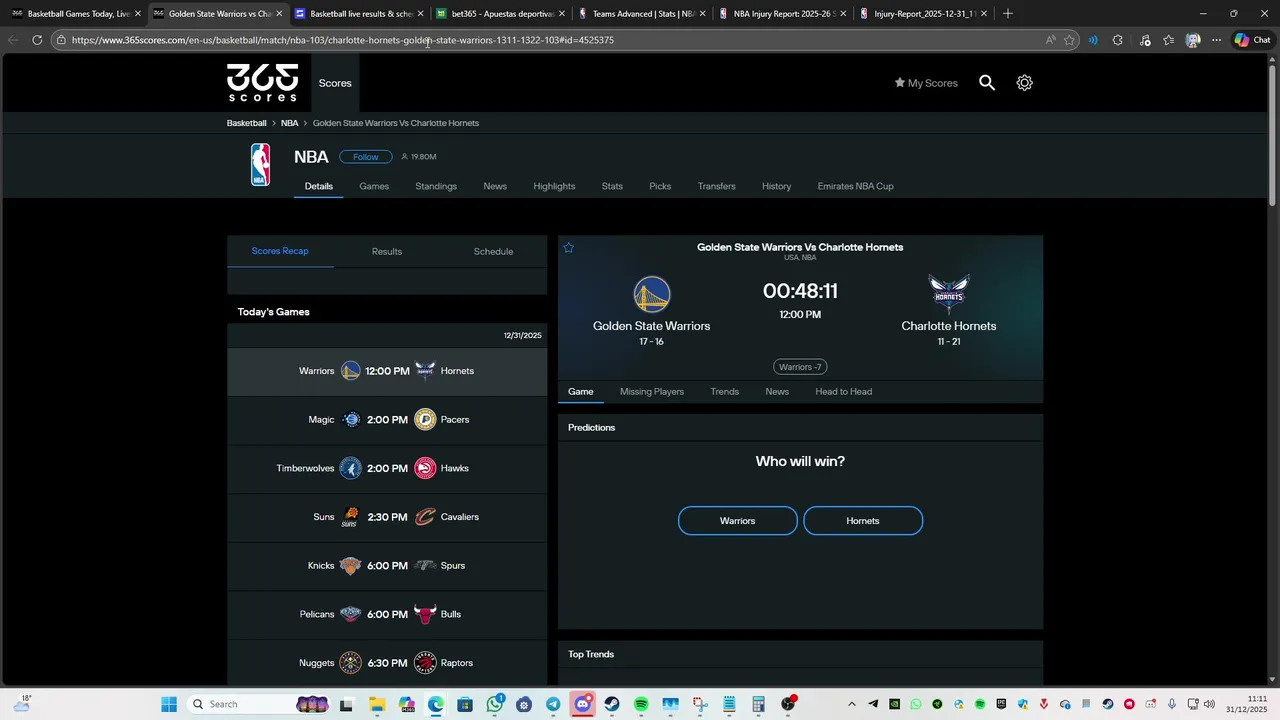Follow the NBA league

[x=366, y=157]
